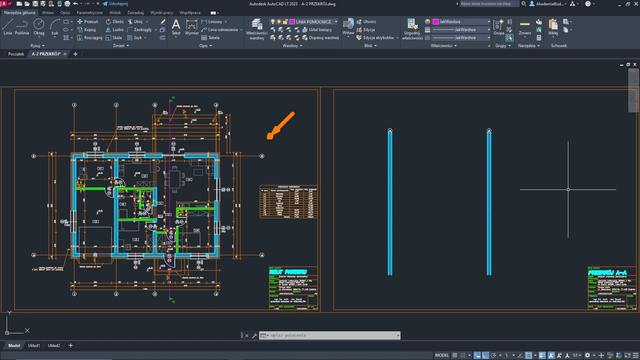This screenshot has height=360, width=640.
Task: Expand the Rysuj panel
Action: [x=37, y=46]
